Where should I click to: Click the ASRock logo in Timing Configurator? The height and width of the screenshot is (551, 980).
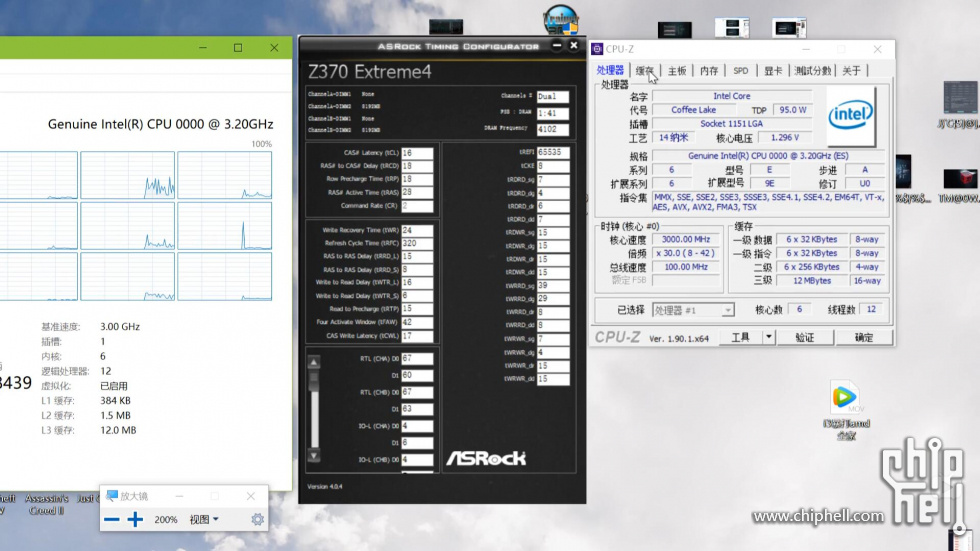coord(486,459)
